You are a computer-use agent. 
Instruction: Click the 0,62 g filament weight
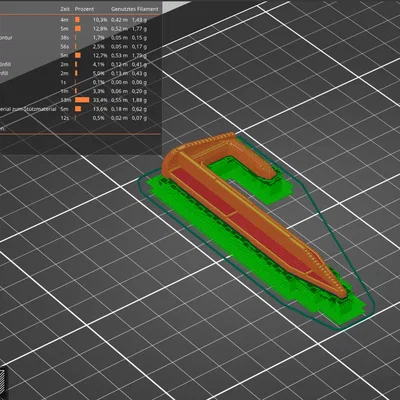coord(139,109)
